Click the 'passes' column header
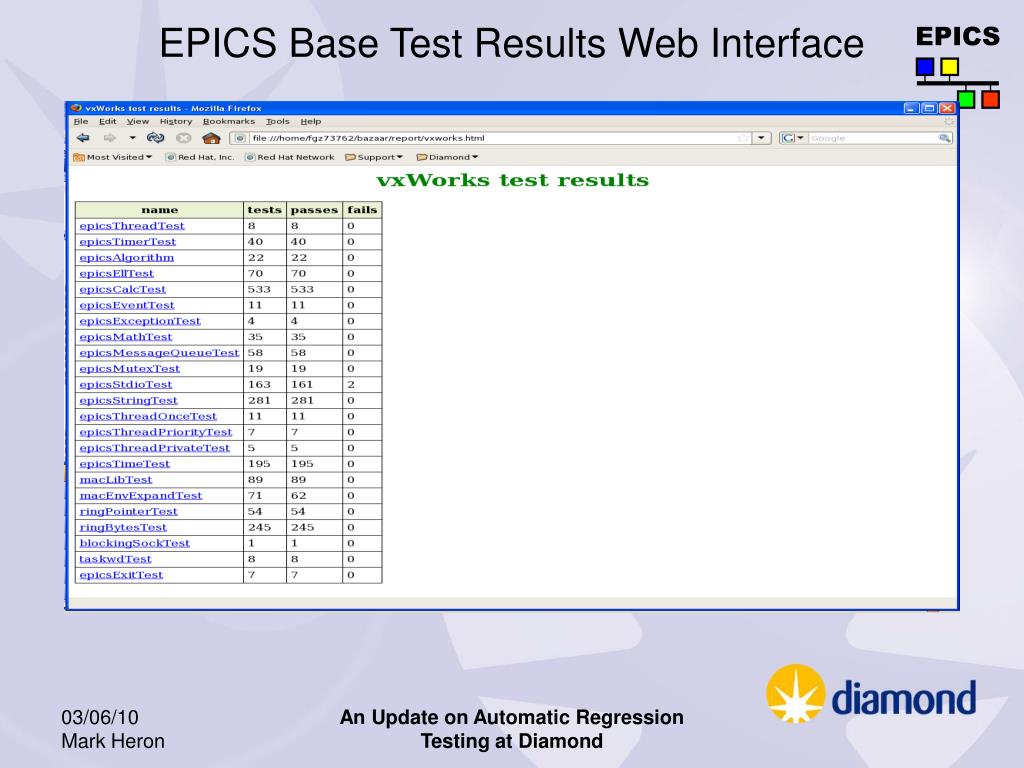Viewport: 1024px width, 768px height. point(314,210)
